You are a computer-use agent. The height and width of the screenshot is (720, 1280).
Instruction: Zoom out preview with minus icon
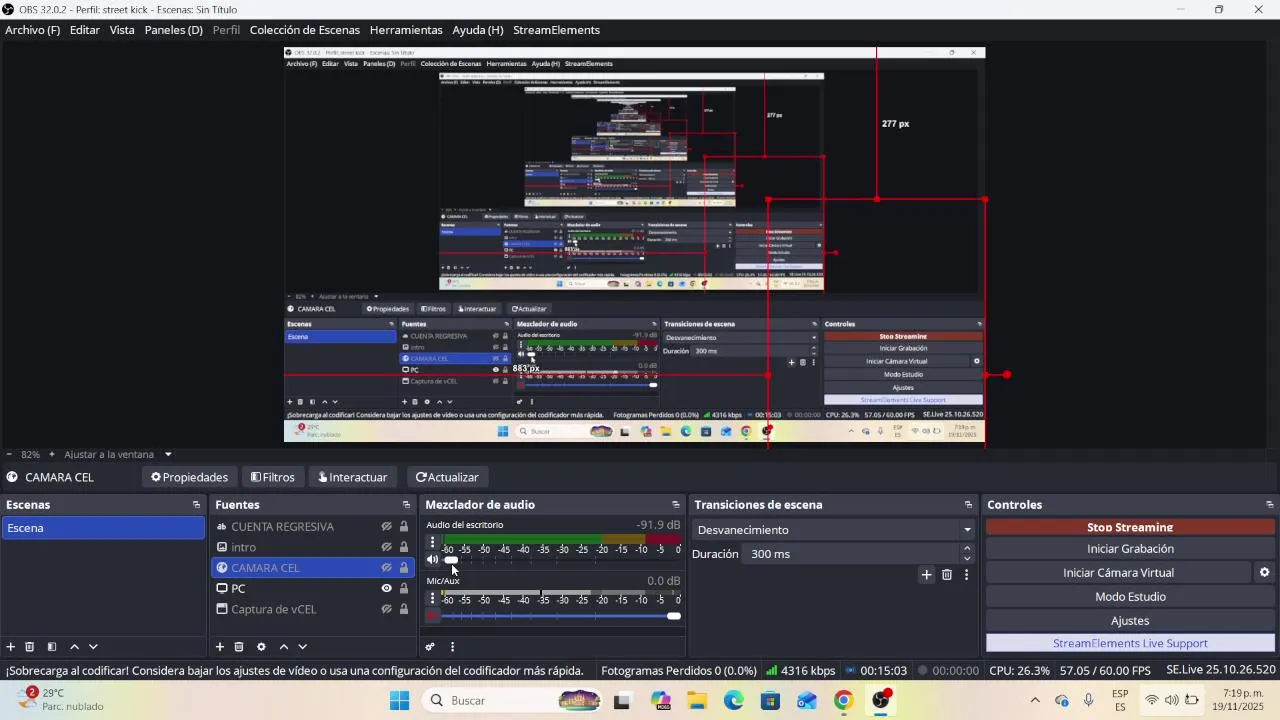click(9, 454)
